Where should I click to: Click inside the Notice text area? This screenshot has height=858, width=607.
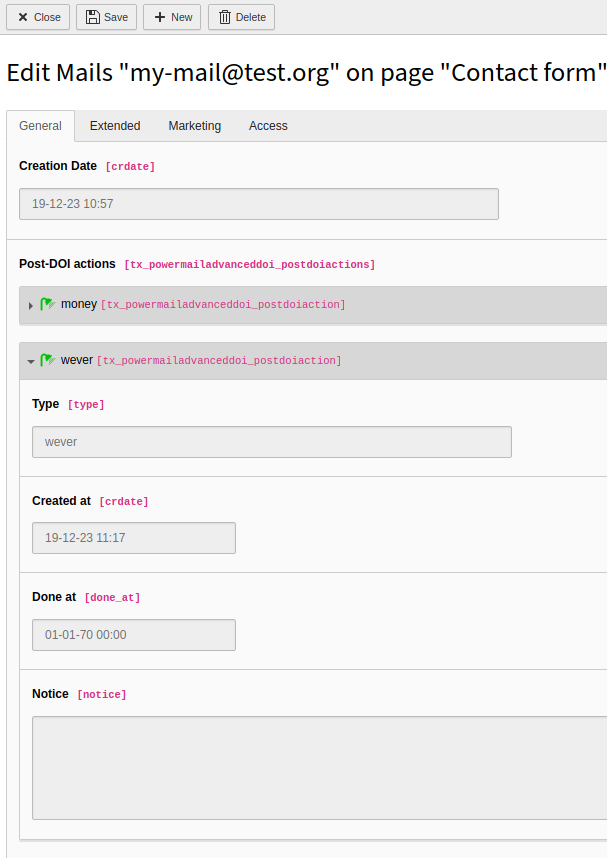pos(320,768)
